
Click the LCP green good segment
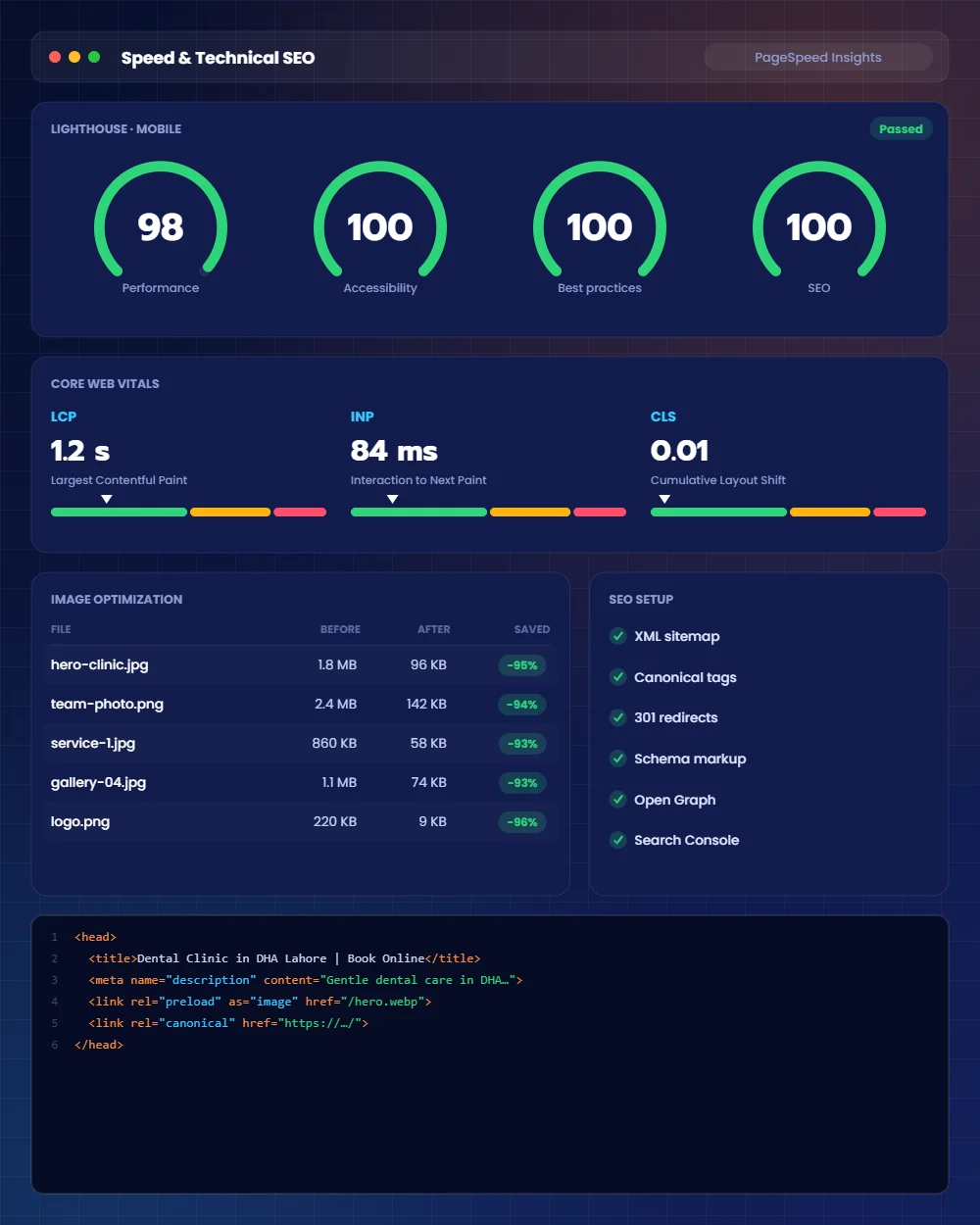coord(119,512)
